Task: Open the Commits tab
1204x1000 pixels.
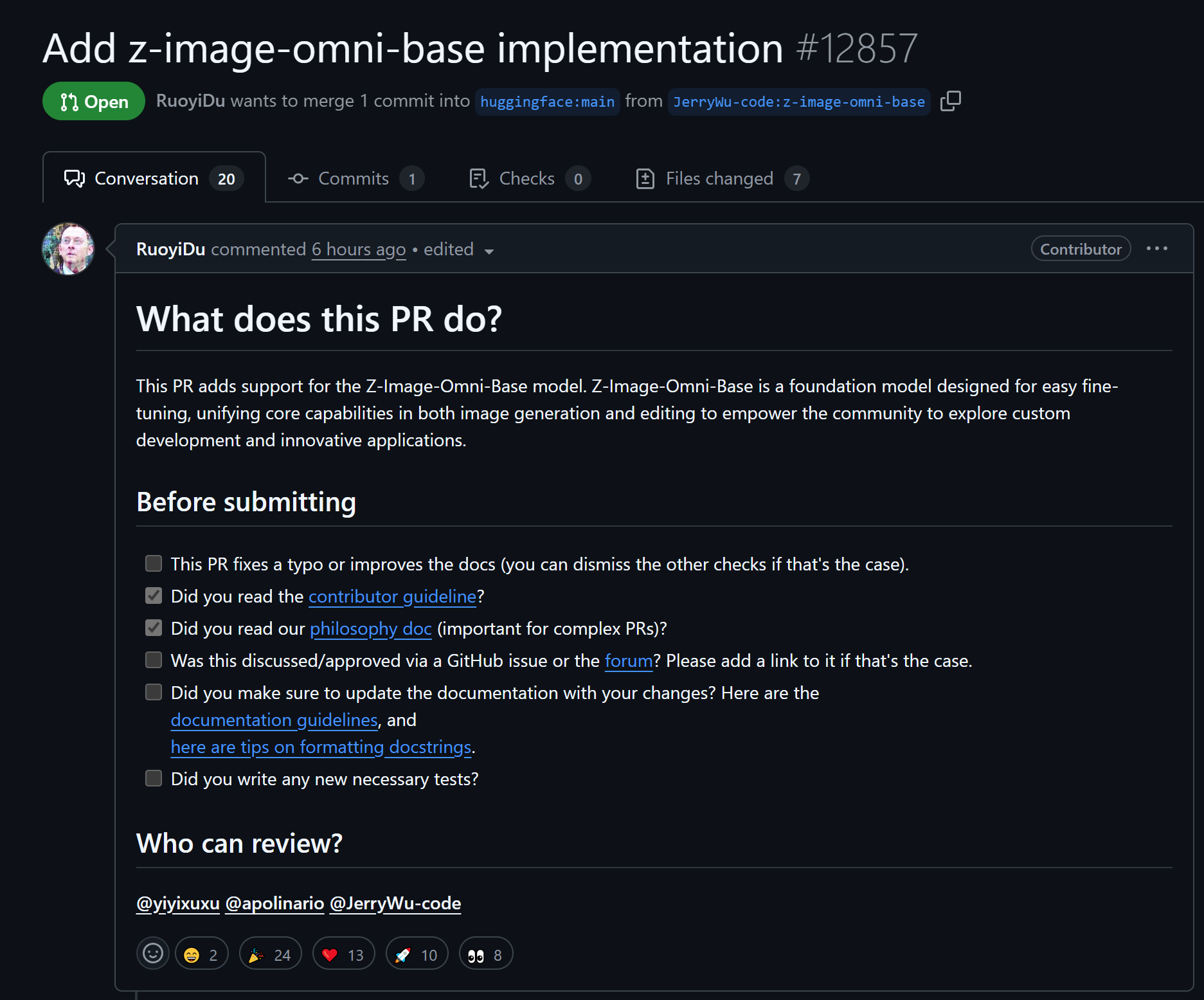Action: click(356, 178)
